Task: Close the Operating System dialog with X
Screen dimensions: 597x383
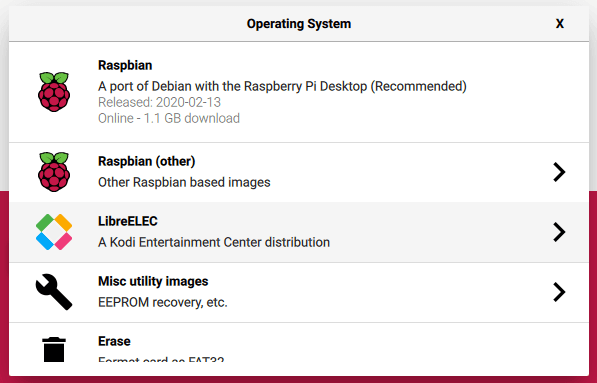Action: point(559,24)
